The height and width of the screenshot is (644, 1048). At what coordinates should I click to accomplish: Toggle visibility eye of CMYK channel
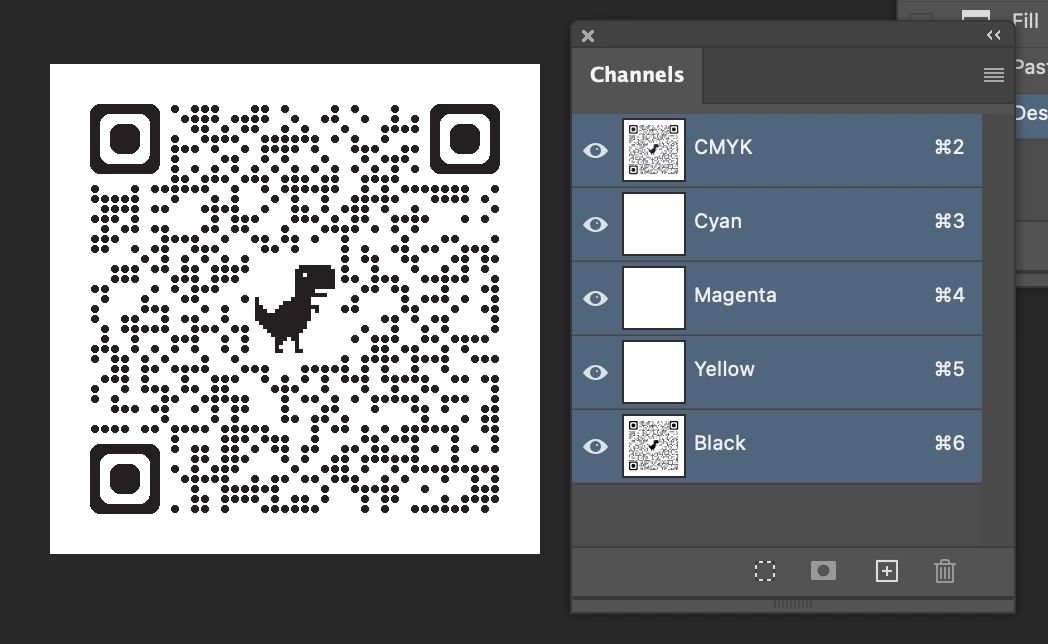point(595,150)
